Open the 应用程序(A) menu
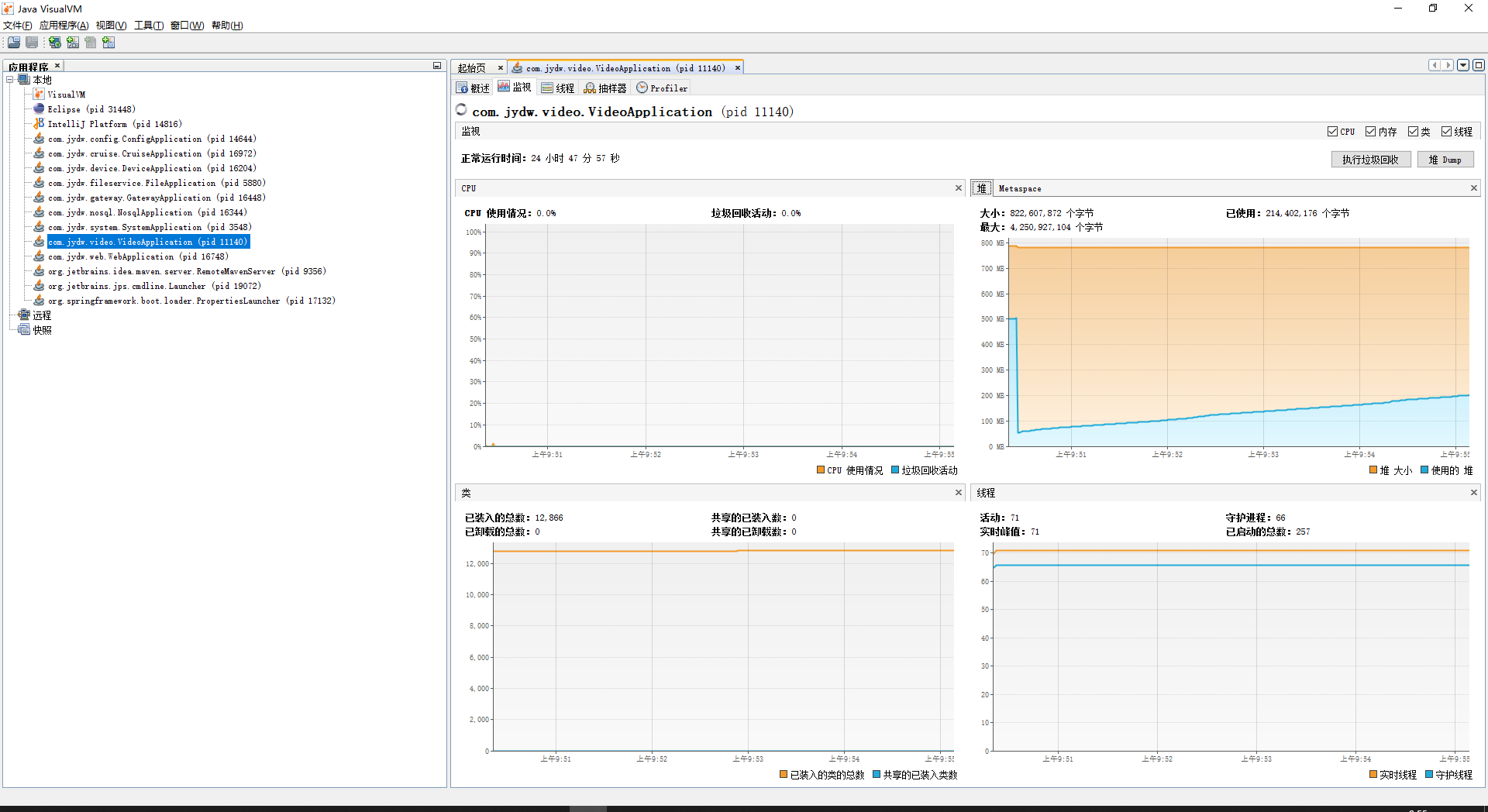The image size is (1488, 812). pyautogui.click(x=64, y=26)
